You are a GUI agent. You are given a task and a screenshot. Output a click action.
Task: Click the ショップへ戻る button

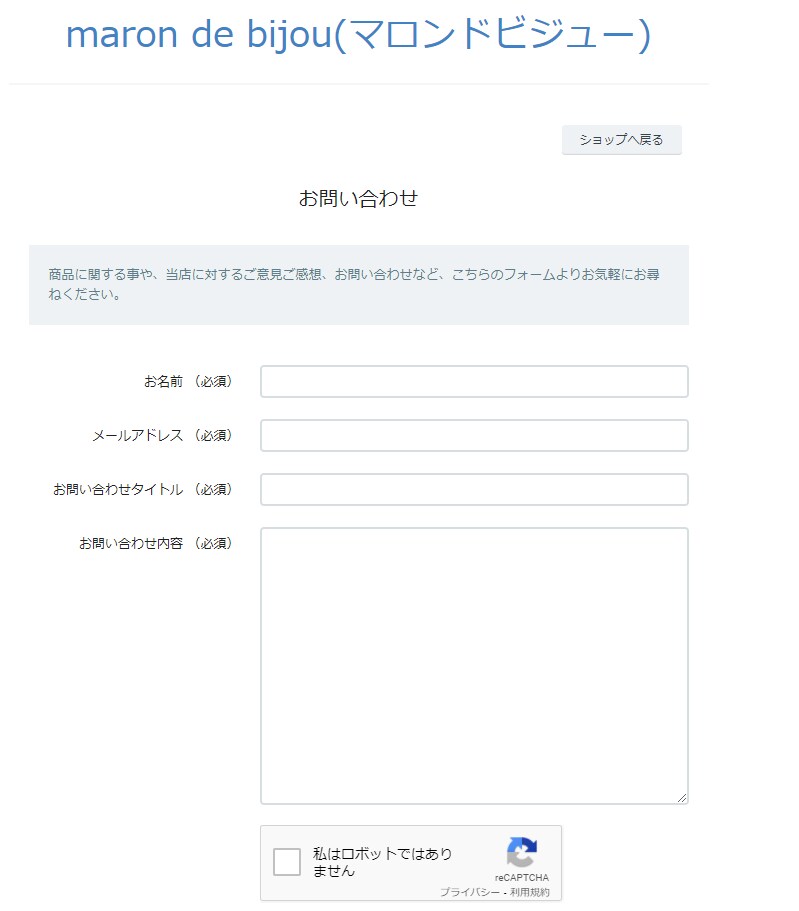coord(621,139)
